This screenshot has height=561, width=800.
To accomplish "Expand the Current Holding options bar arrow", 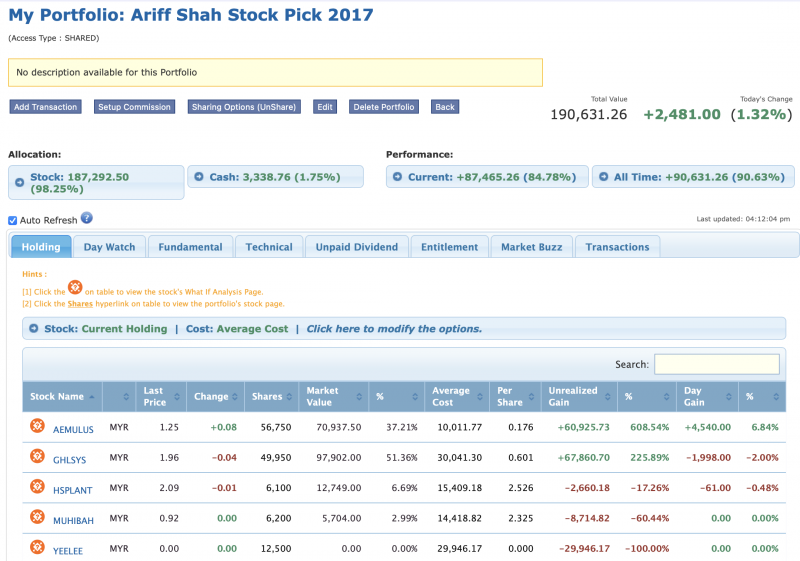I will pyautogui.click(x=33, y=329).
